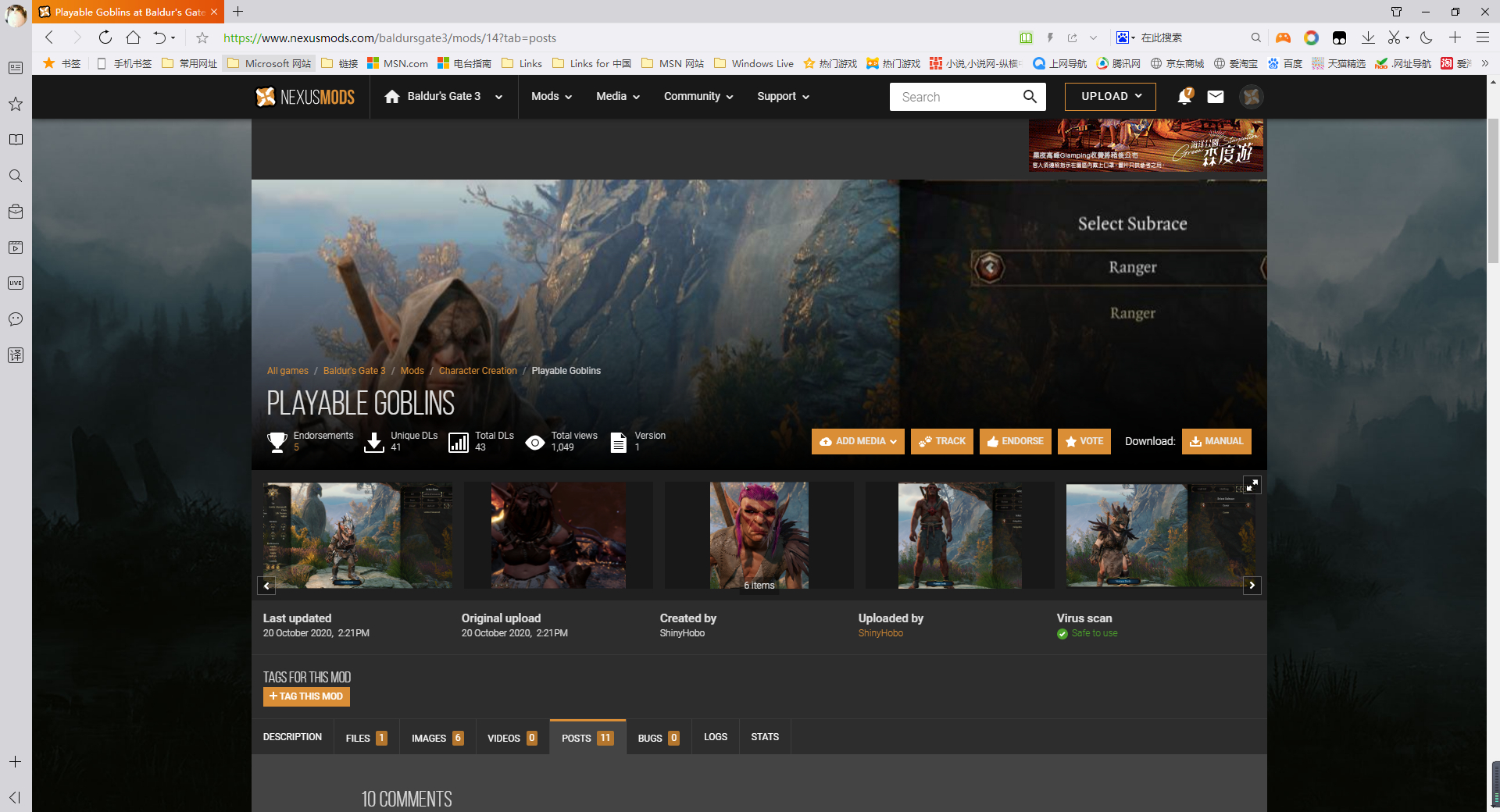Open the notifications bell

pos(1185,96)
